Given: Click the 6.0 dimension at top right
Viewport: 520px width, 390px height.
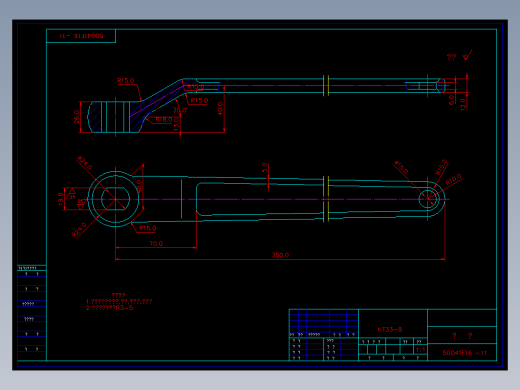Looking at the screenshot, I should pyautogui.click(x=451, y=100).
